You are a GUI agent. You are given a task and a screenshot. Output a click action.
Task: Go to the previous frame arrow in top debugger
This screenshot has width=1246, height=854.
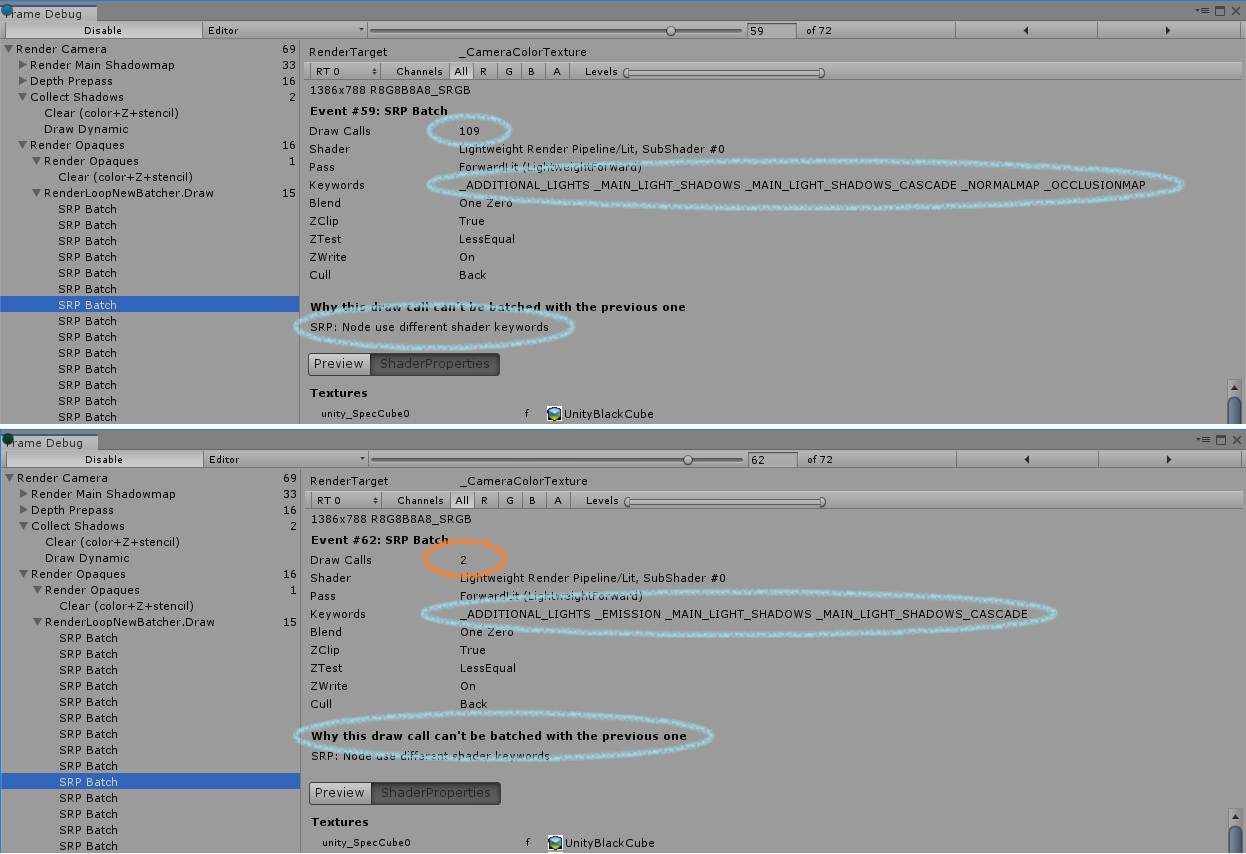[x=1026, y=30]
